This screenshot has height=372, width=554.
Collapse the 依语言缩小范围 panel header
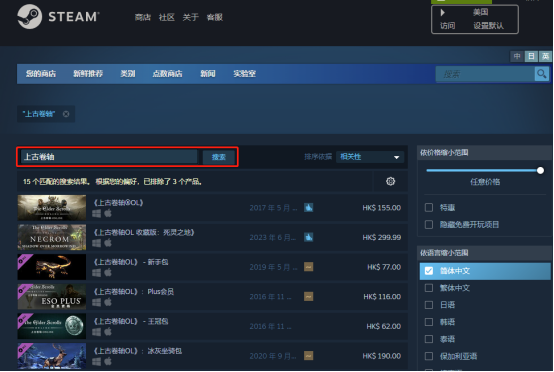[484, 253]
